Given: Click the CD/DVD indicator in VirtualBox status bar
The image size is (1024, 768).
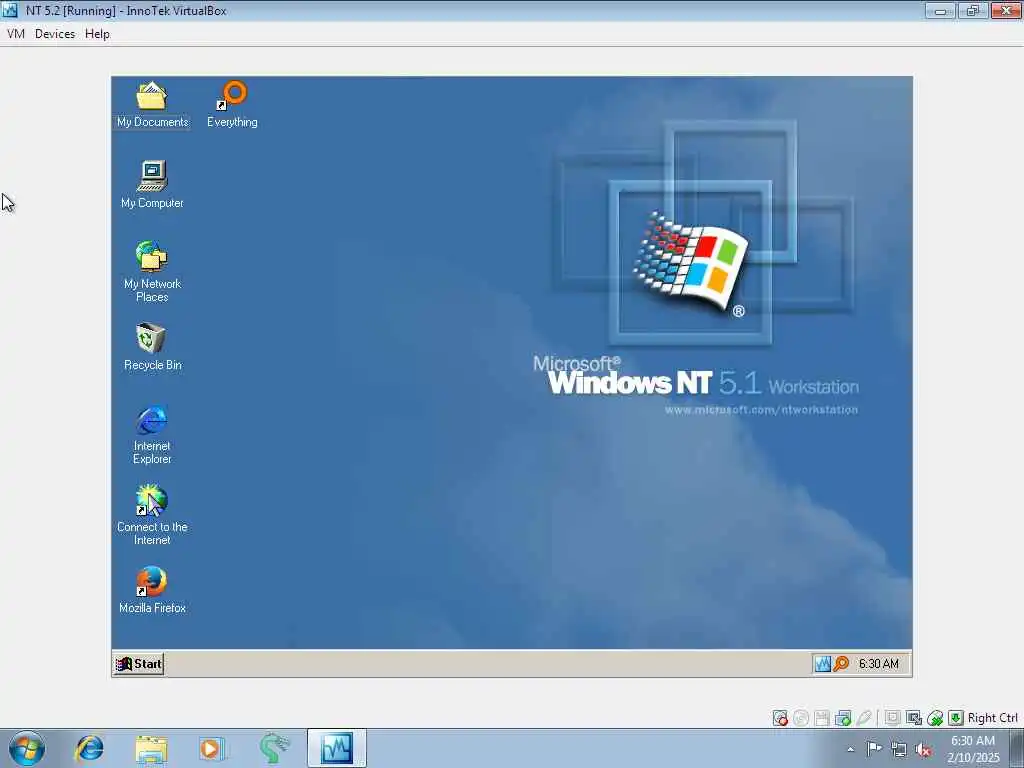Looking at the screenshot, I should click(x=801, y=718).
